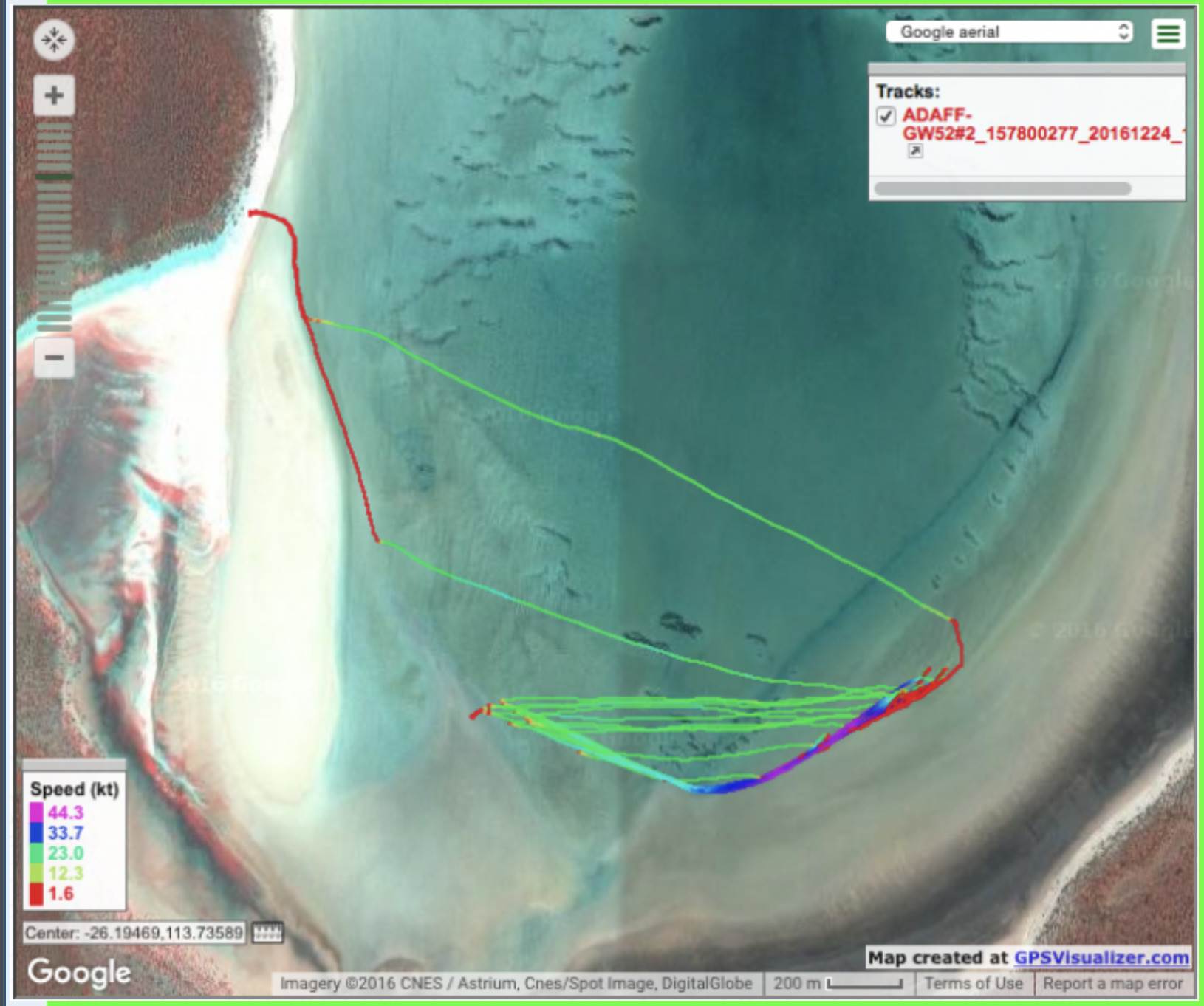Zoom in with the plus button

(x=54, y=95)
